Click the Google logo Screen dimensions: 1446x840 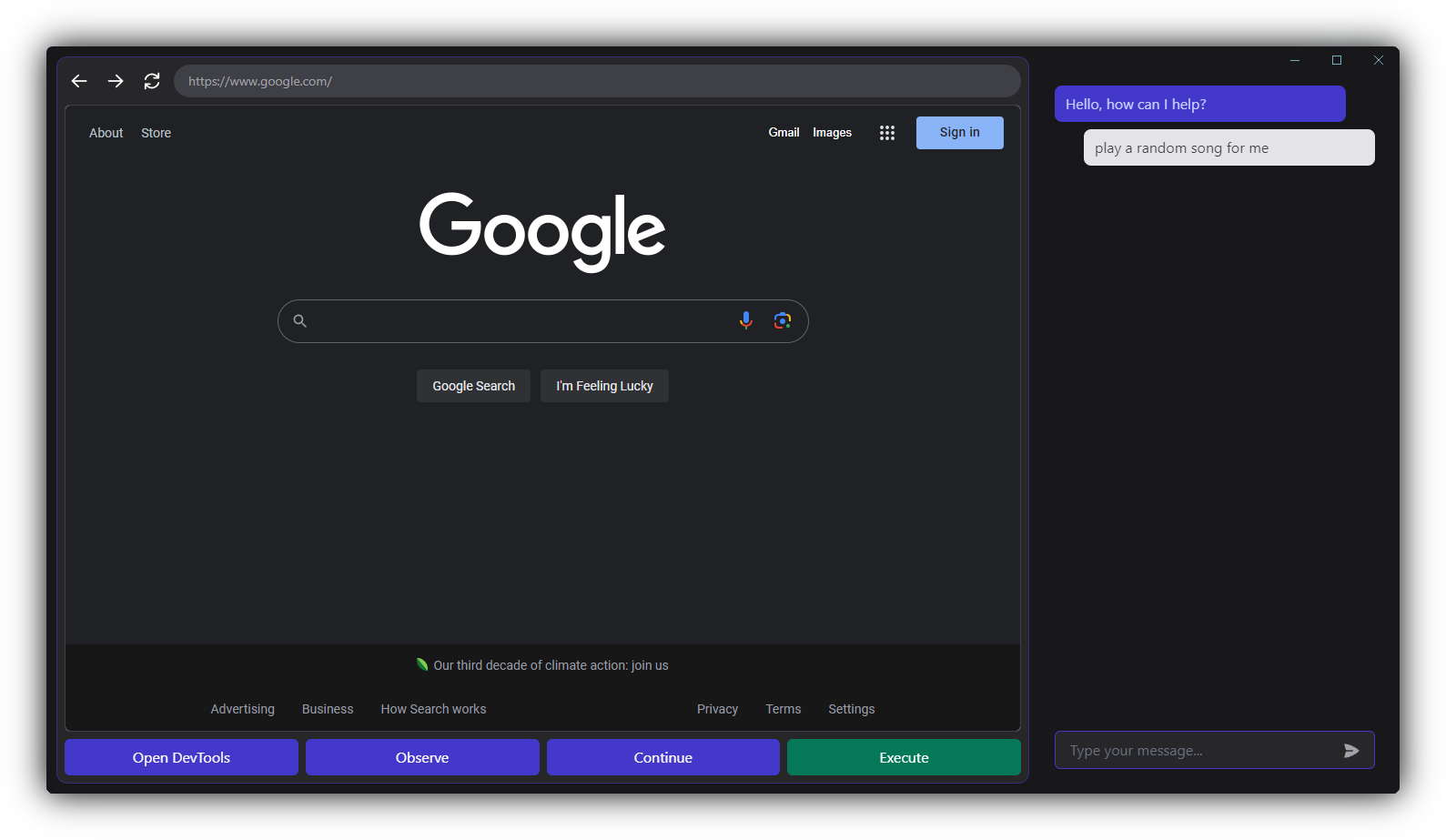[x=542, y=231]
